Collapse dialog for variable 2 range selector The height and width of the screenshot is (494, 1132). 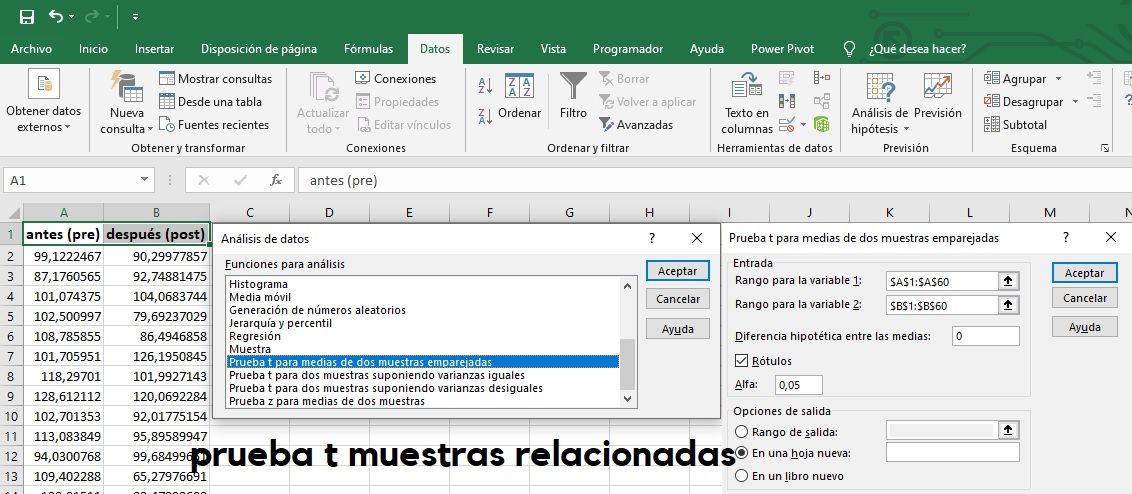1009,306
